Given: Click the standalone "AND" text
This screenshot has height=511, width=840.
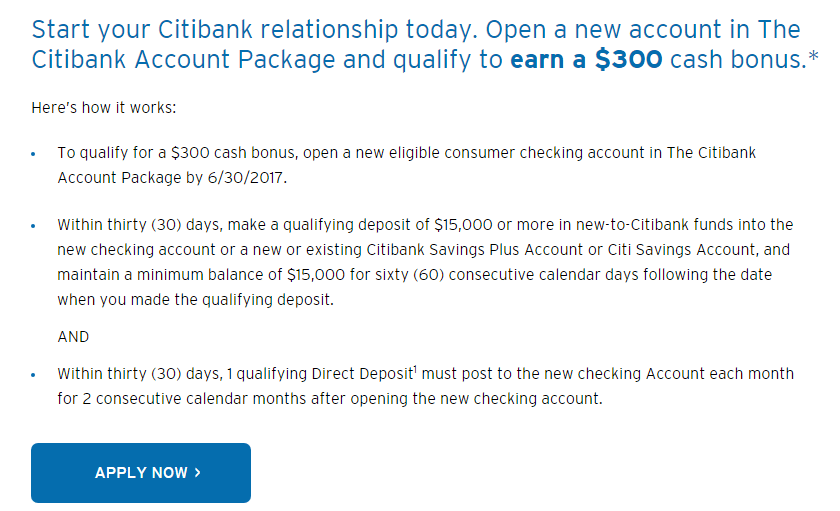Looking at the screenshot, I should (x=73, y=337).
